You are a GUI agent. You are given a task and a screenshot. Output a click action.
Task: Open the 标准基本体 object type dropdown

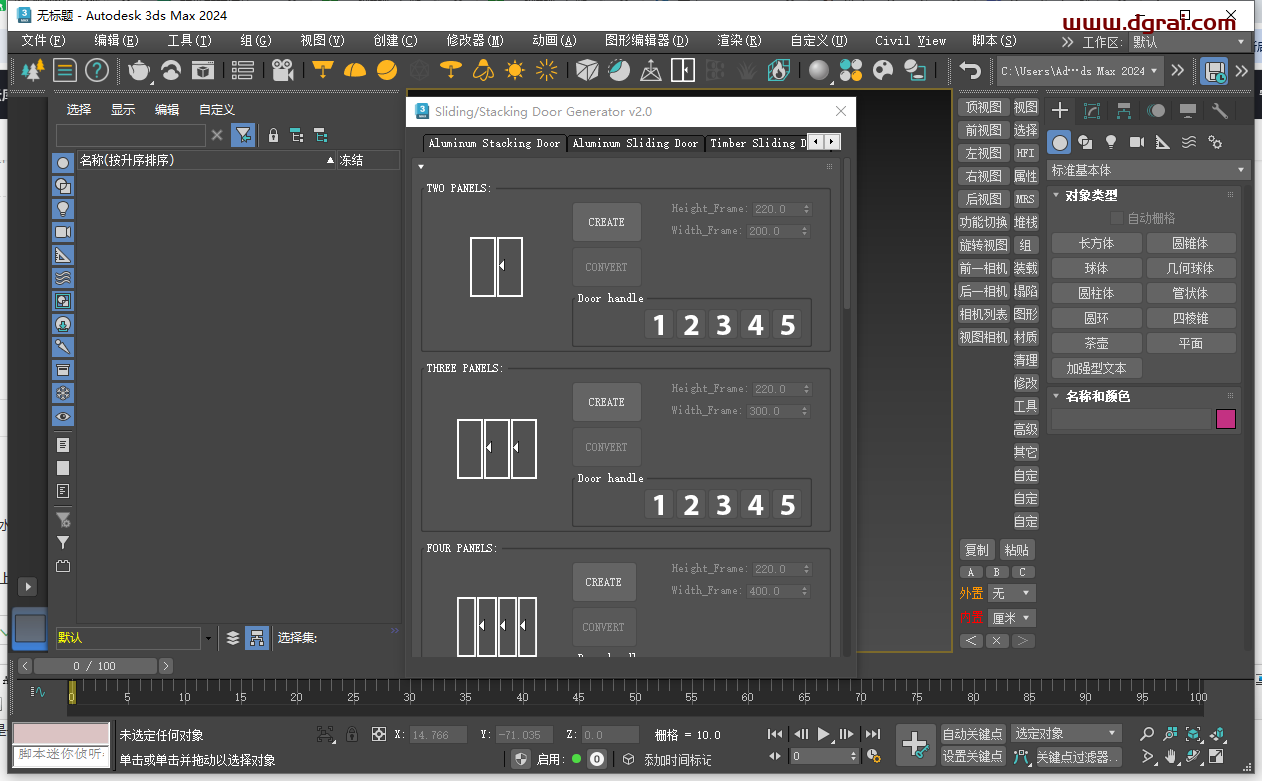[1148, 170]
